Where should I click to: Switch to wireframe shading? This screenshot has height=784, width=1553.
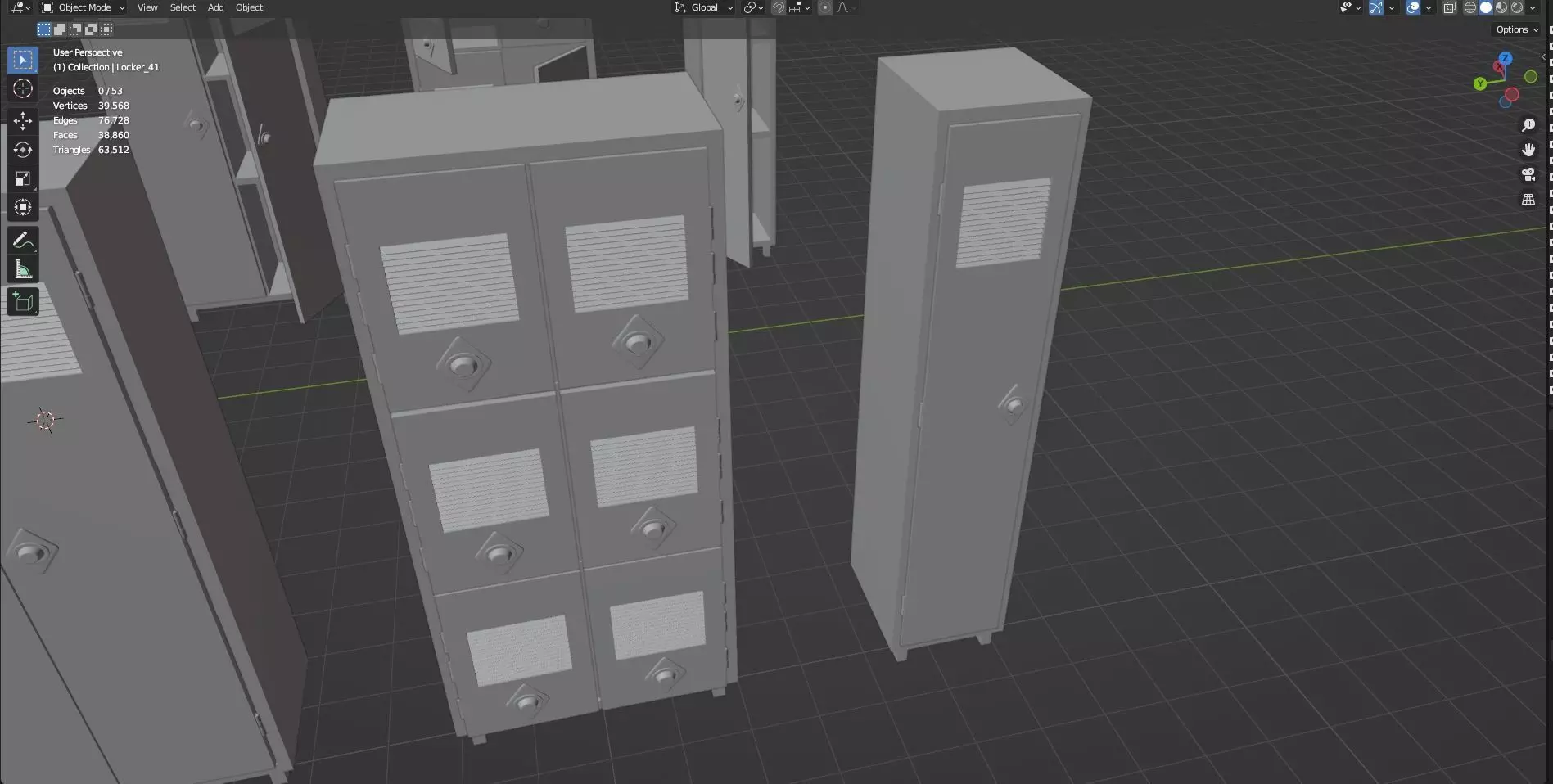(x=1470, y=7)
